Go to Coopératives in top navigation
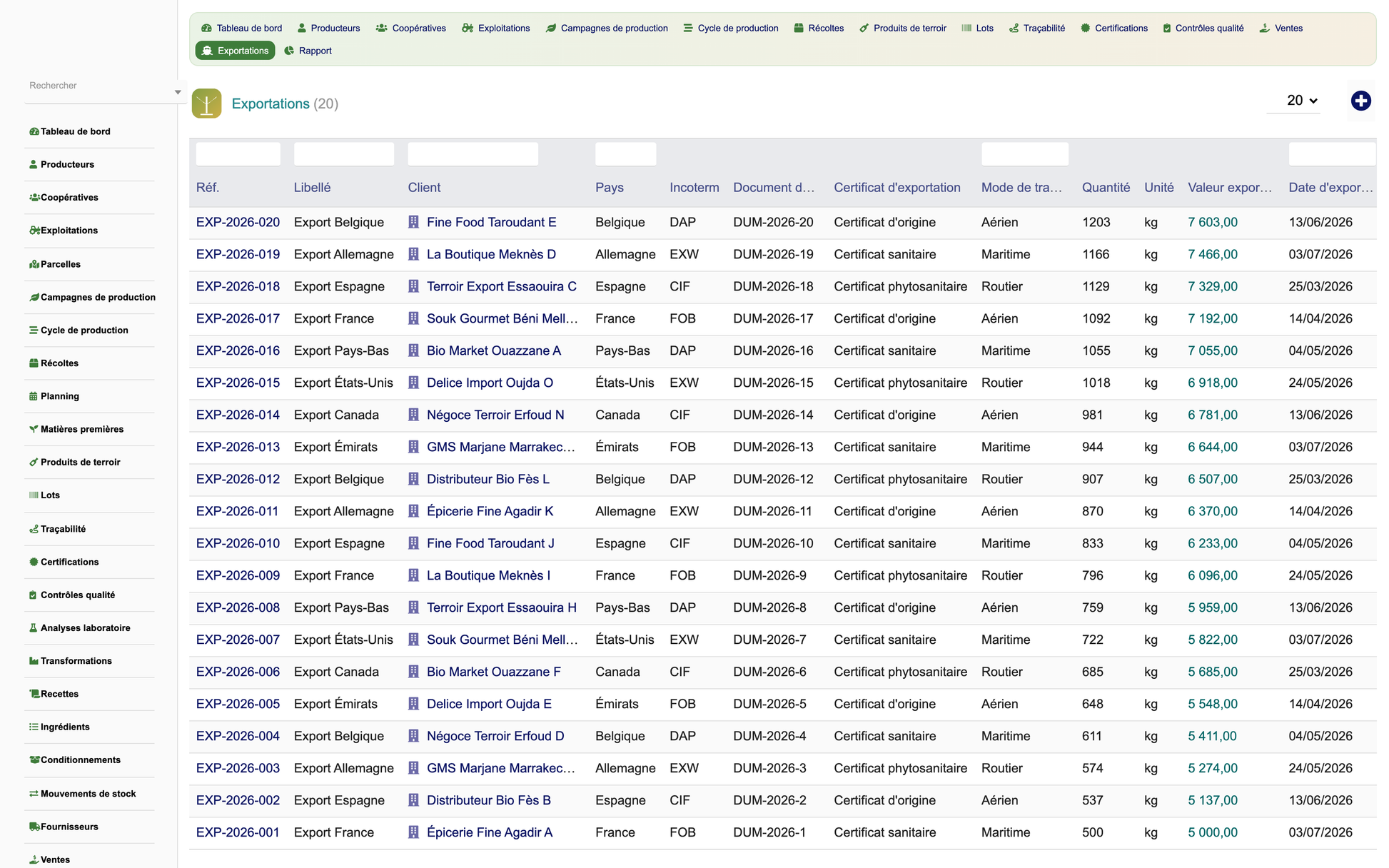Screen dimensions: 1389x868 click(411, 28)
